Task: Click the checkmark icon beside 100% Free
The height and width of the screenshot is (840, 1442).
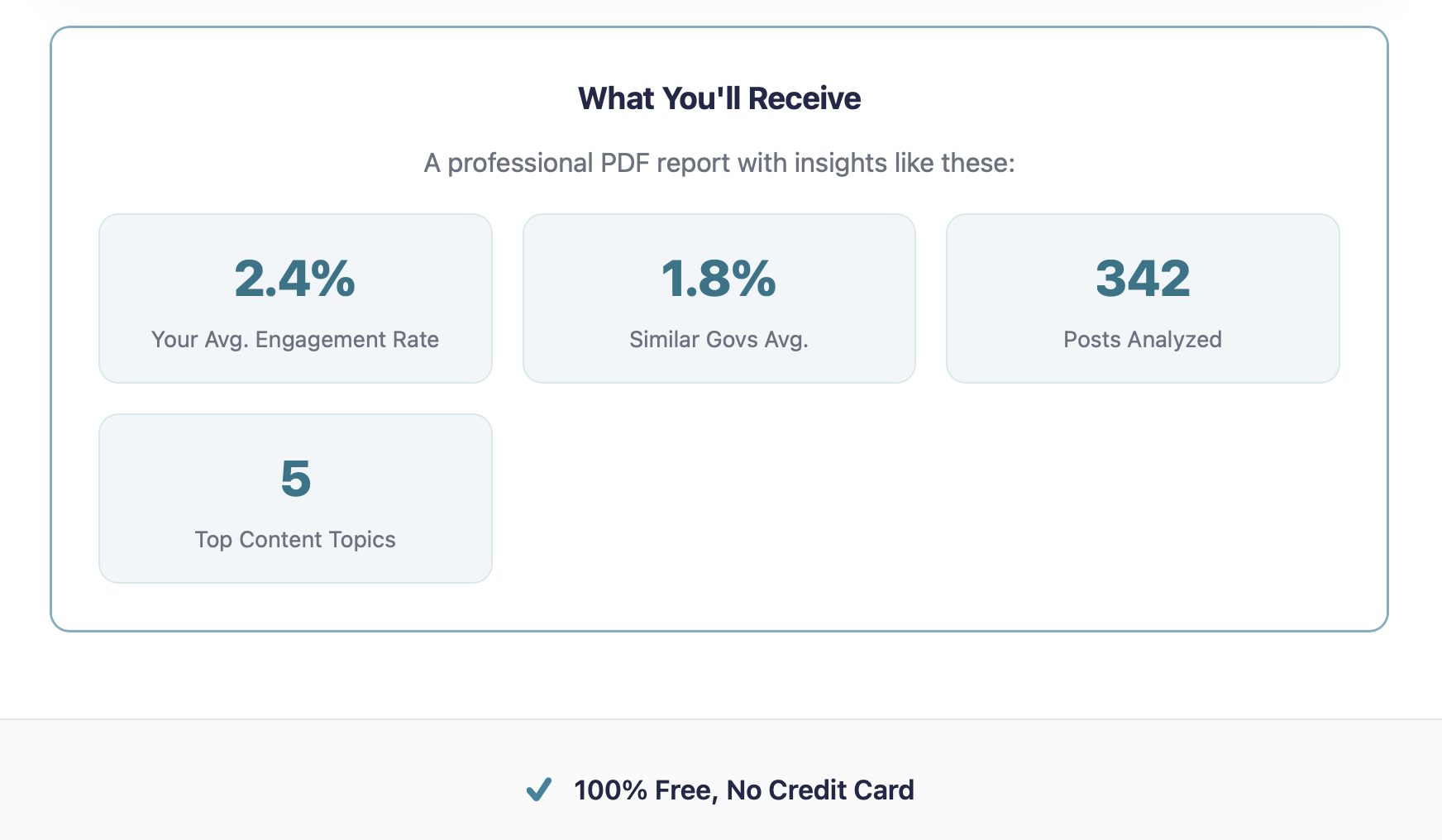Action: tap(539, 790)
